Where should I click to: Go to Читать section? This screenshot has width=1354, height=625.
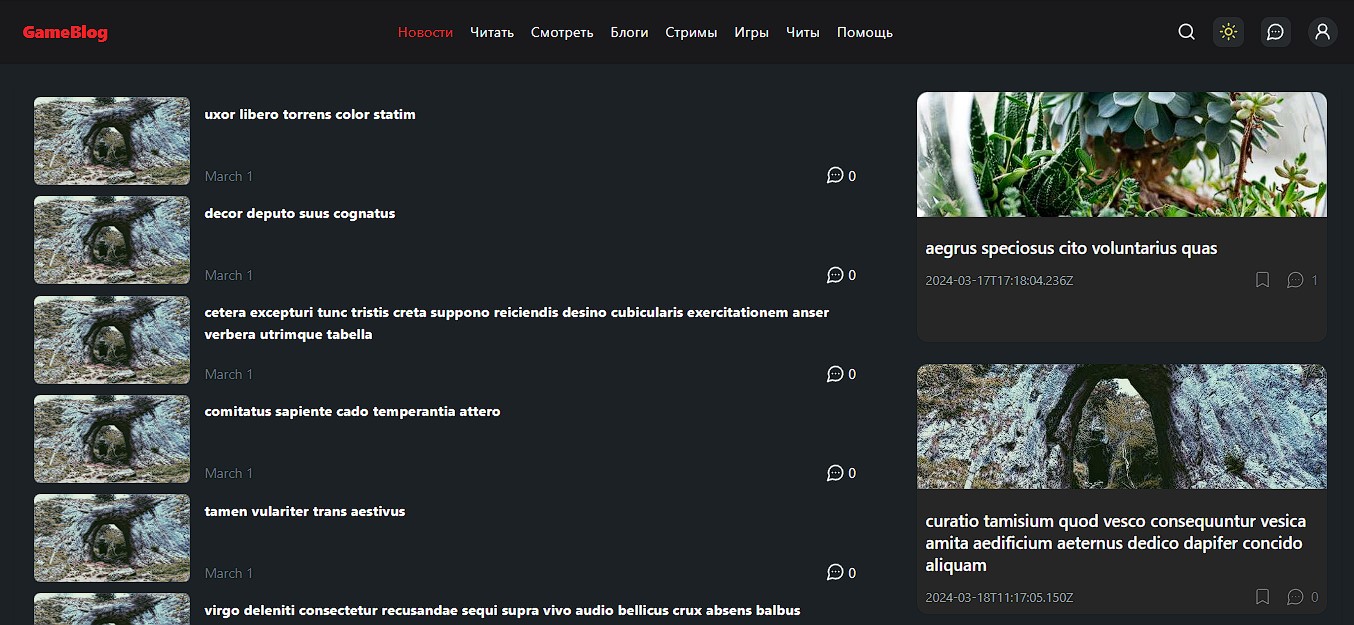point(492,32)
